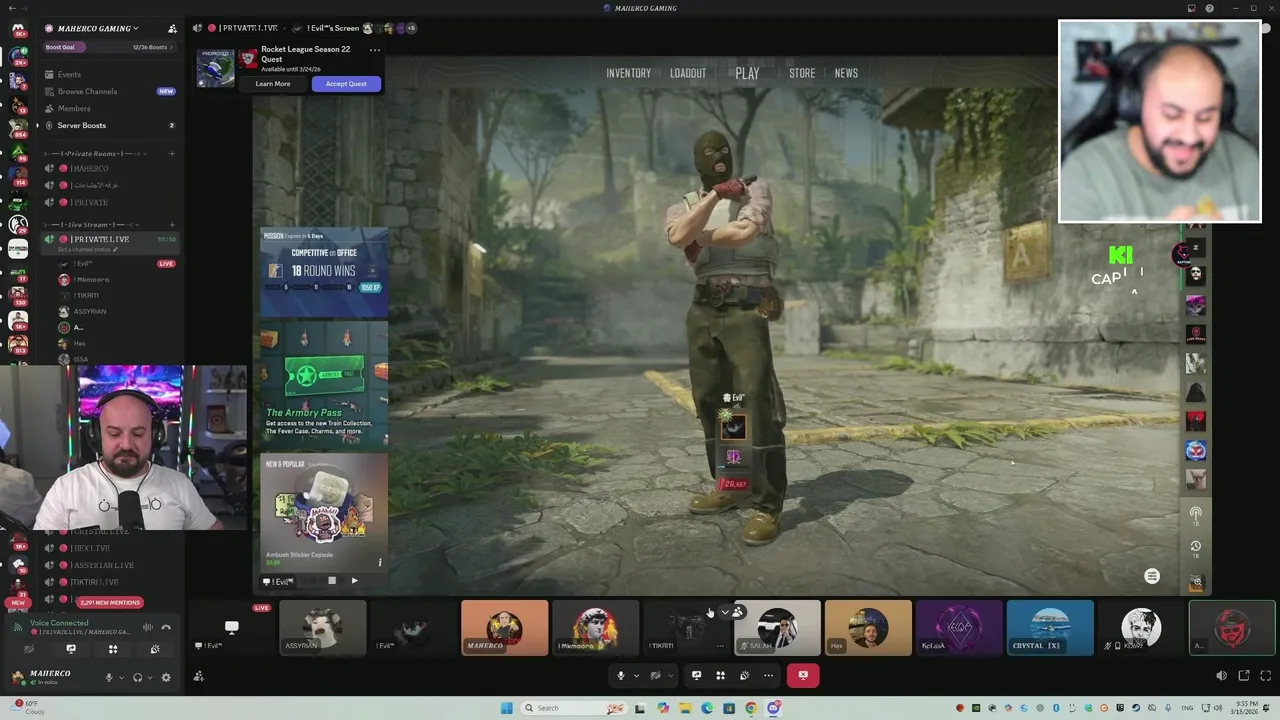Start an activity from voice panel

click(x=113, y=649)
